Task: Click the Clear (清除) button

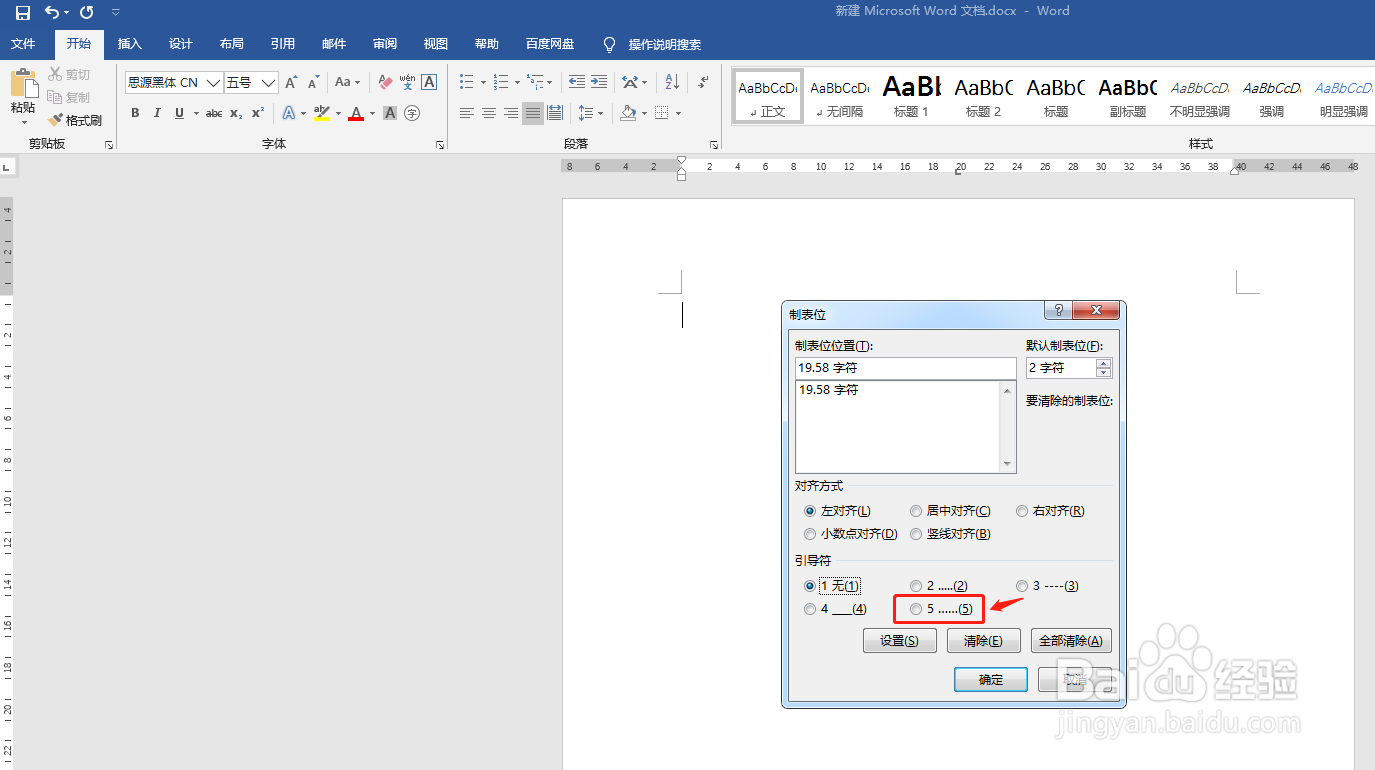Action: click(x=984, y=641)
